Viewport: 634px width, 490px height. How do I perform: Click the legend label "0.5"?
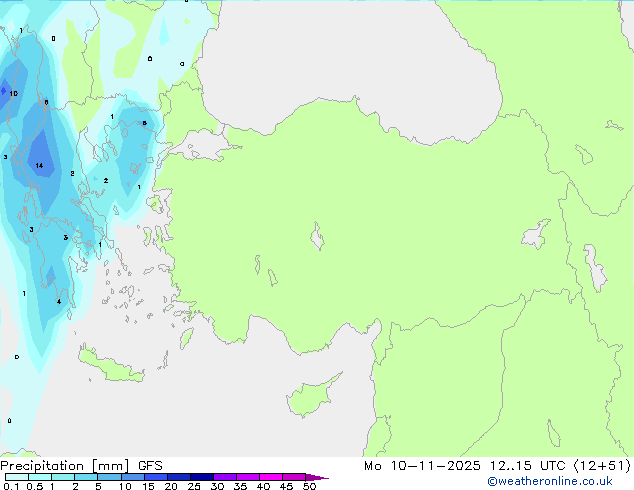[35, 486]
